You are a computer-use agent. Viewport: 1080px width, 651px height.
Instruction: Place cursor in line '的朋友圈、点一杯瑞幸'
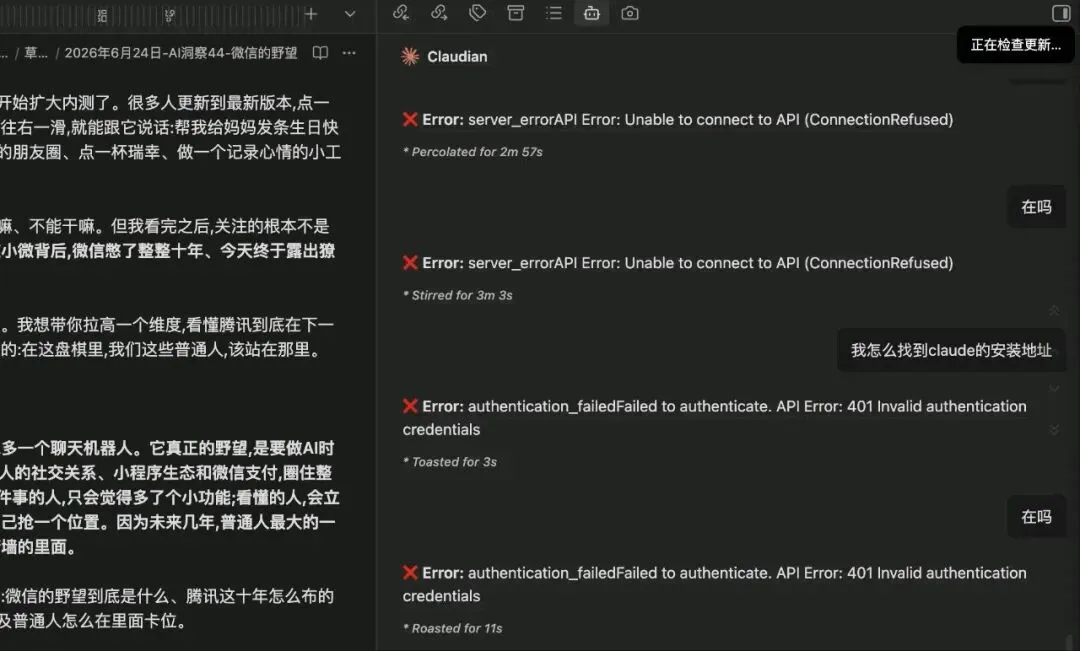click(x=171, y=153)
